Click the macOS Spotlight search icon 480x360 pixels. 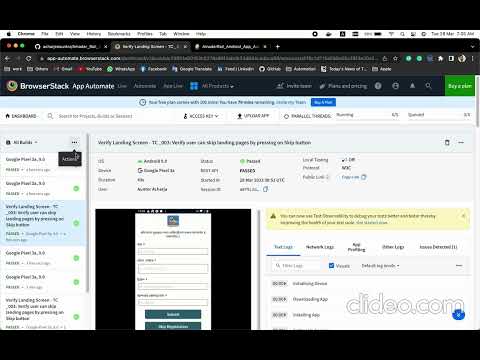[x=402, y=34]
